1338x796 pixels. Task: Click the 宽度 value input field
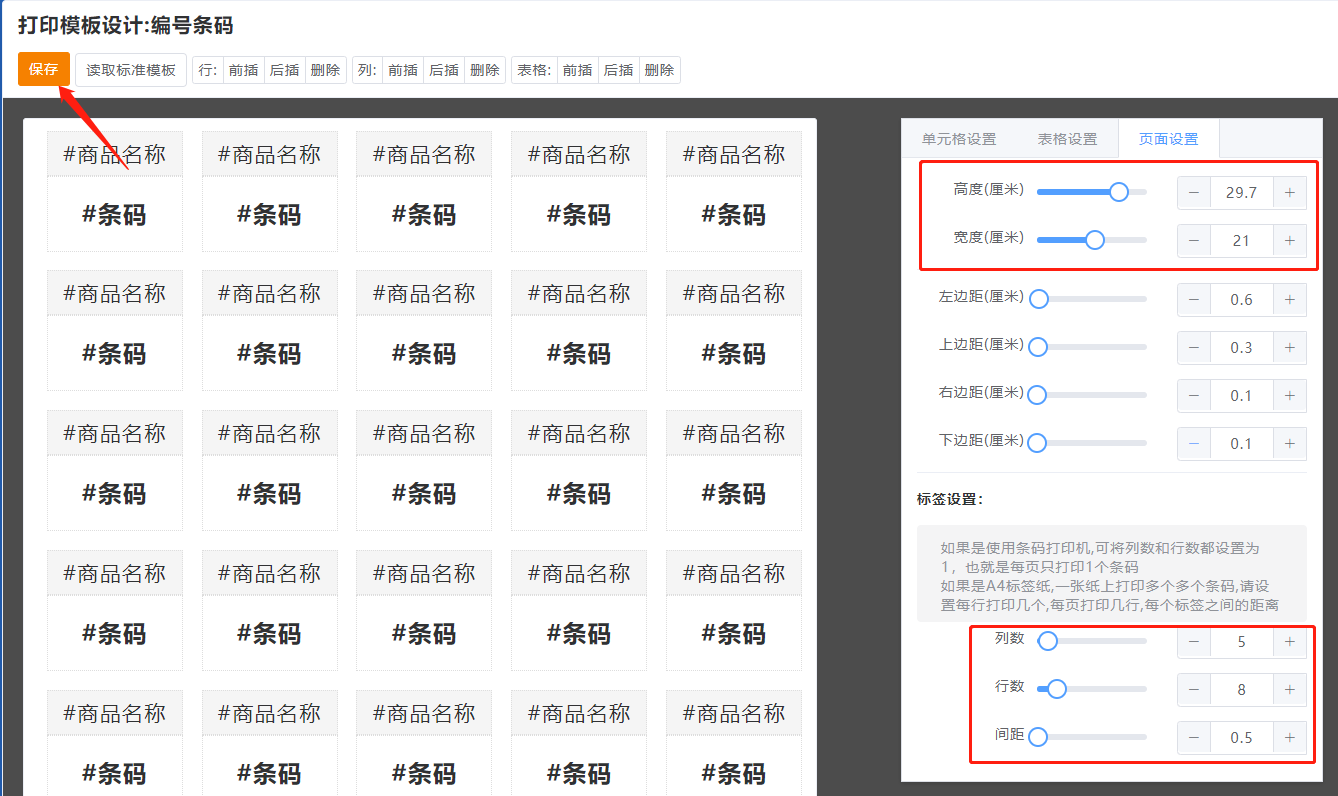coord(1241,240)
